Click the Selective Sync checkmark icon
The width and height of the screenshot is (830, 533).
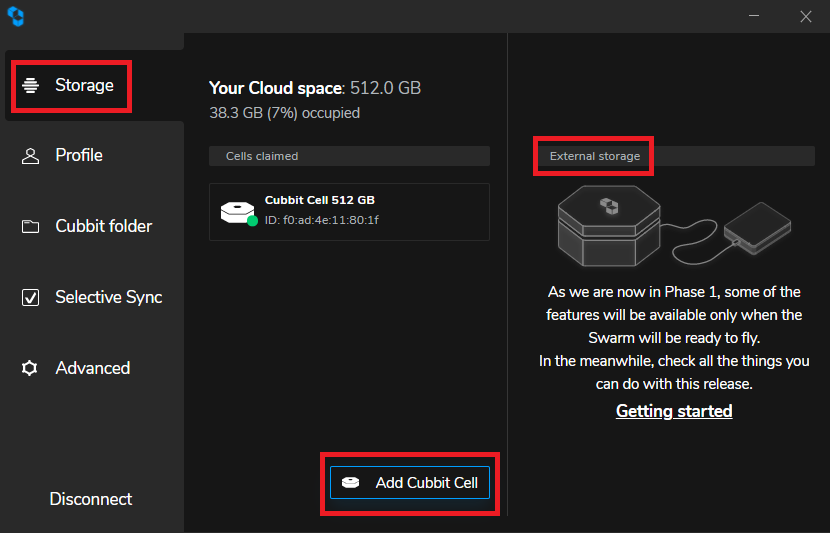[x=30, y=297]
